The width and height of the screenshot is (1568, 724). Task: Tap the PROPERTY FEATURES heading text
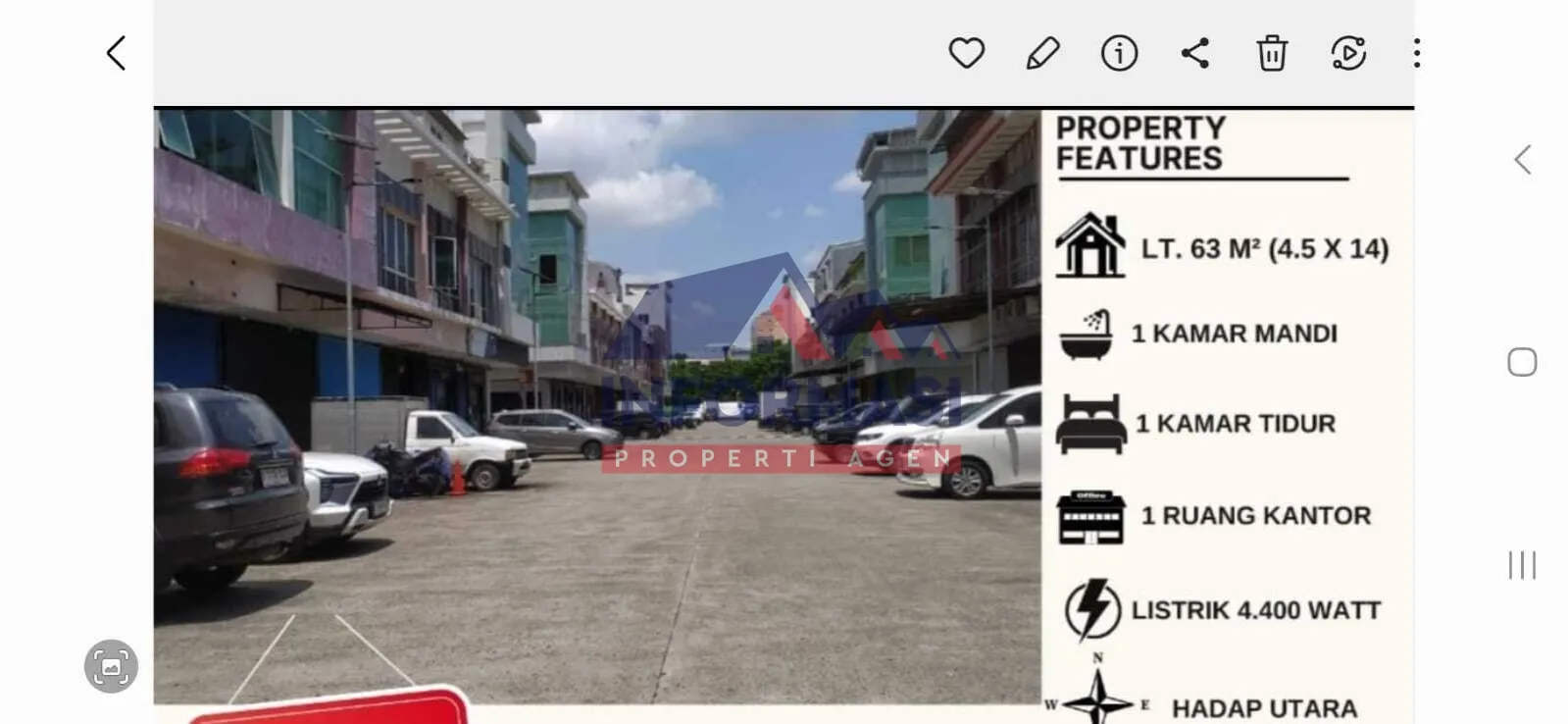pyautogui.click(x=1140, y=143)
